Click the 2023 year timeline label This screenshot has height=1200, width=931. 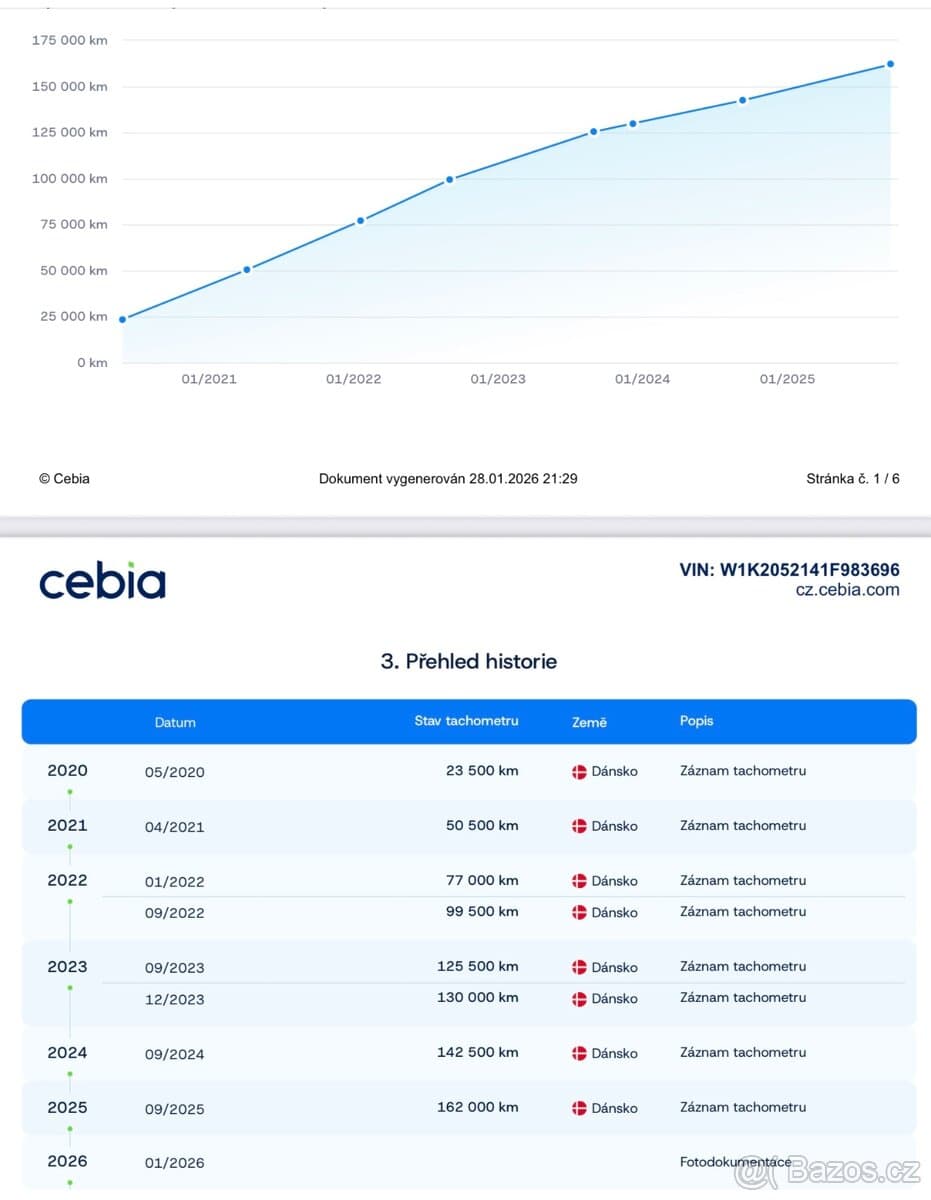pyautogui.click(x=67, y=966)
